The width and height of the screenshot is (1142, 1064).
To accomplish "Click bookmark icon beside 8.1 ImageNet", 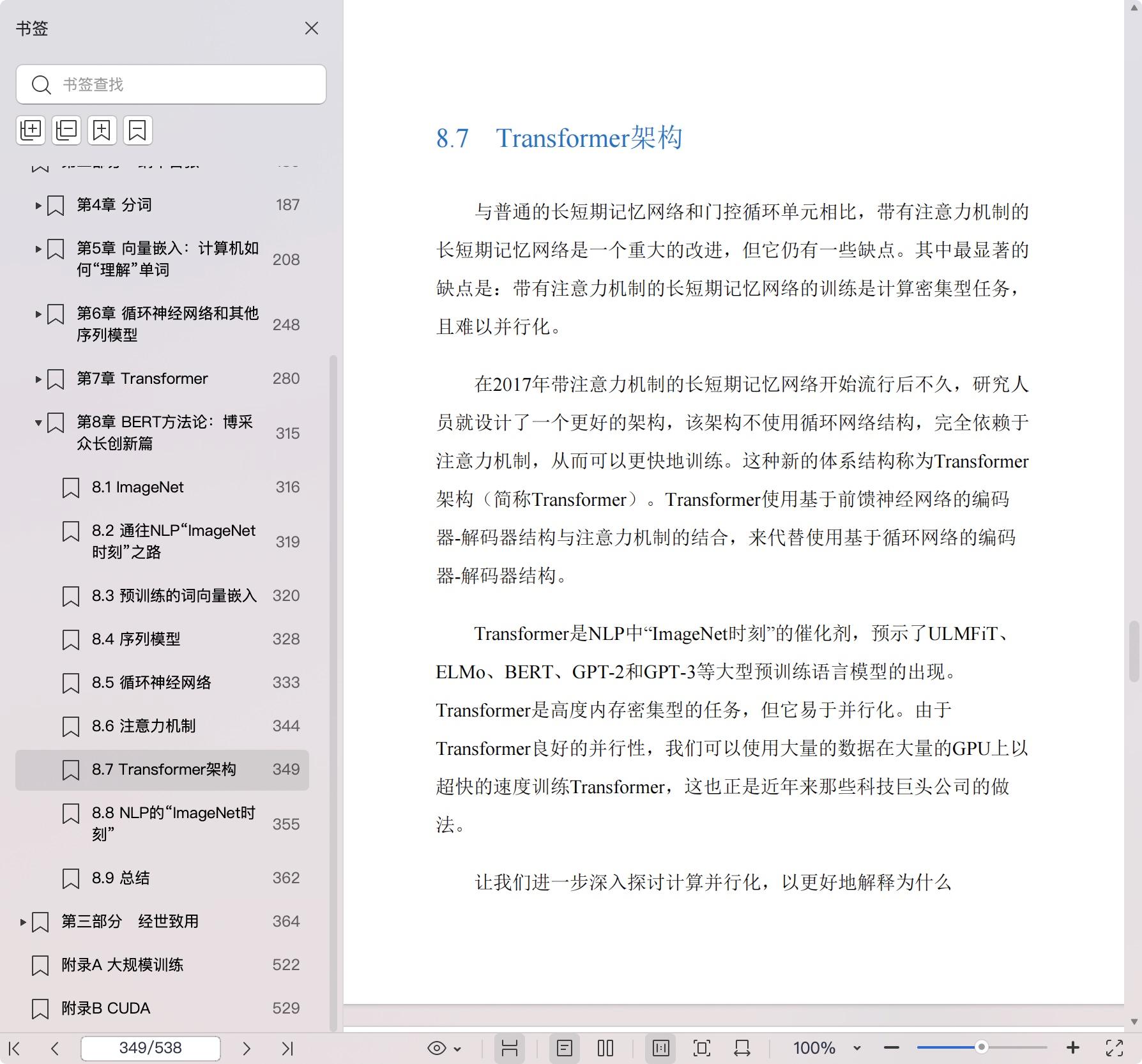I will [x=71, y=488].
